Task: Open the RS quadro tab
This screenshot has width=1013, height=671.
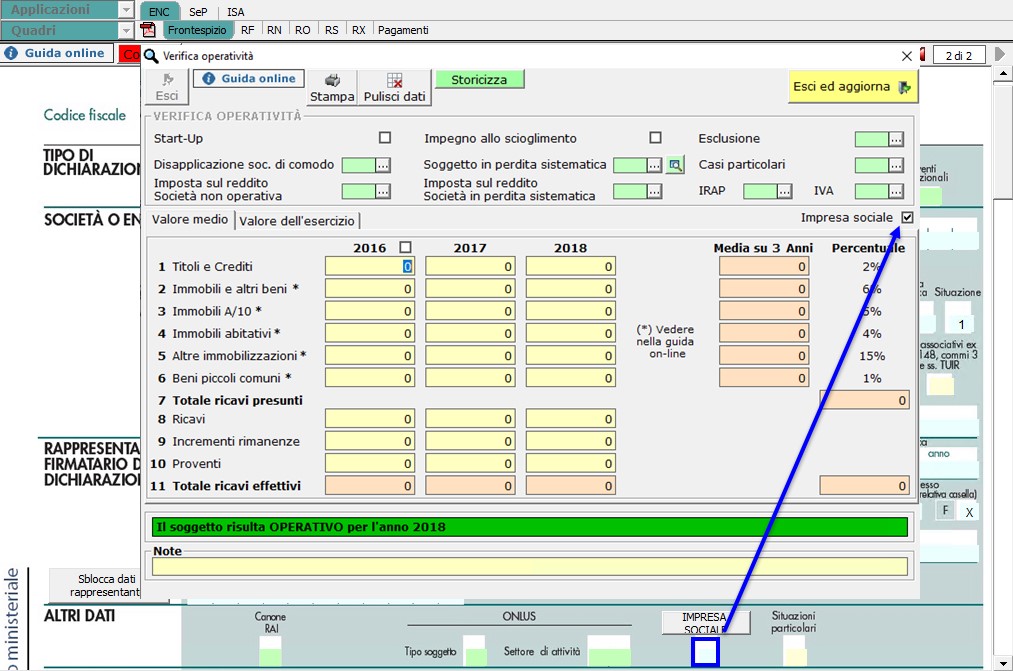Action: pos(331,30)
